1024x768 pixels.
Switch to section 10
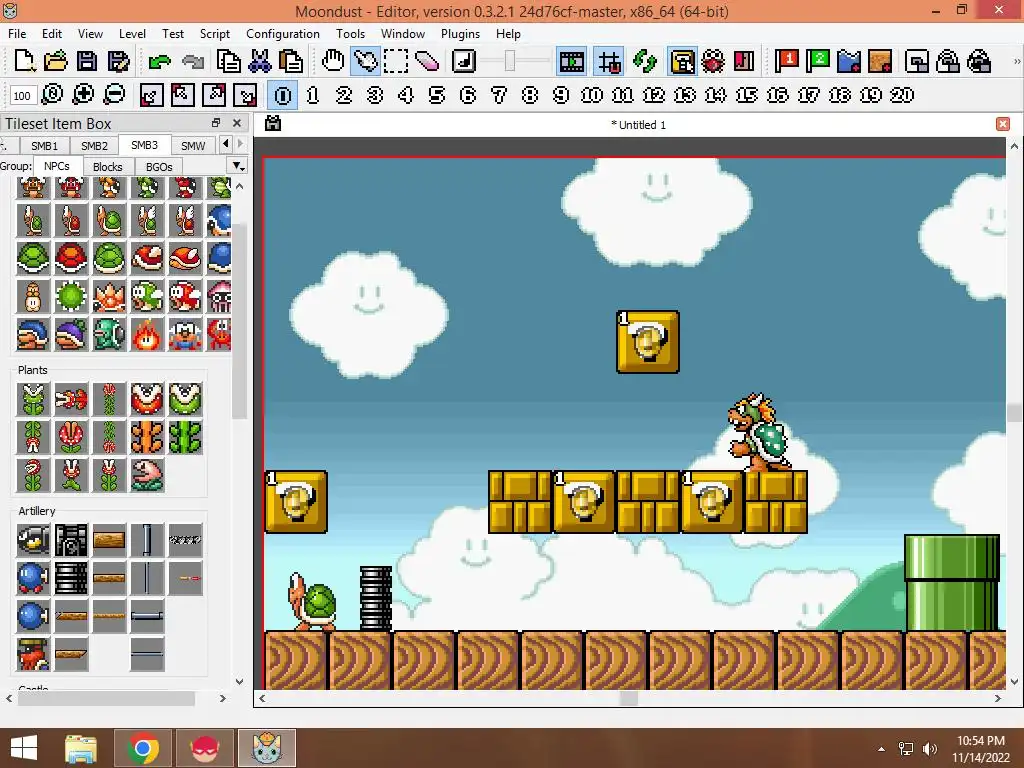pyautogui.click(x=592, y=95)
